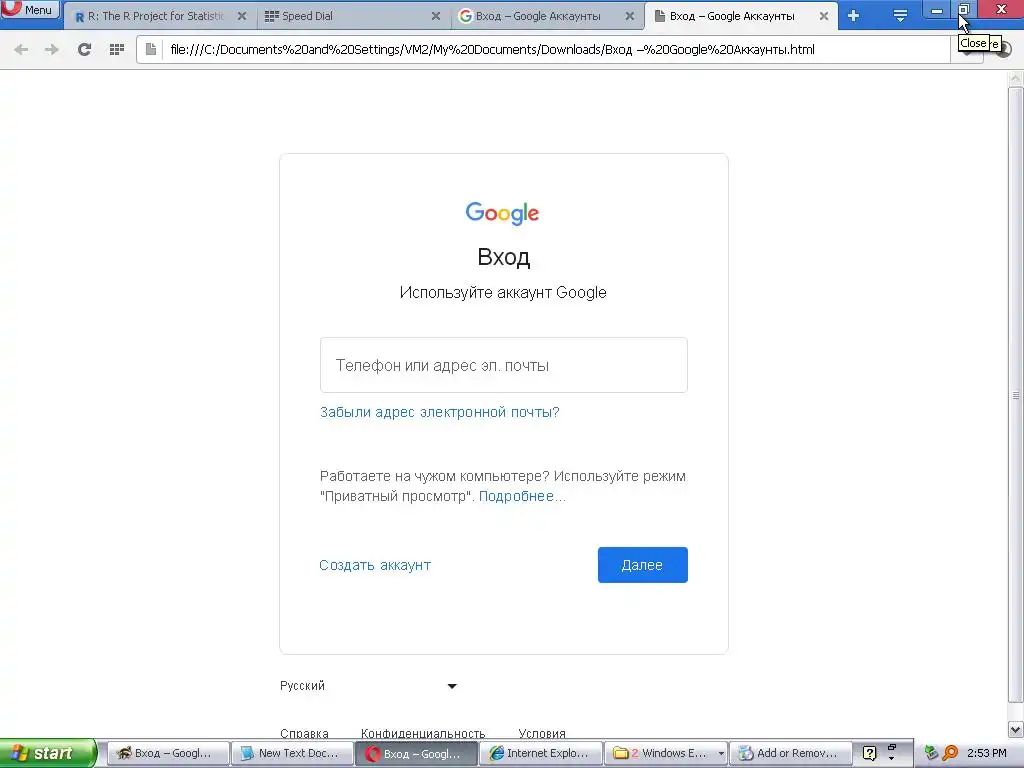Open a new tab with plus icon
The height and width of the screenshot is (768, 1024).
tap(853, 16)
